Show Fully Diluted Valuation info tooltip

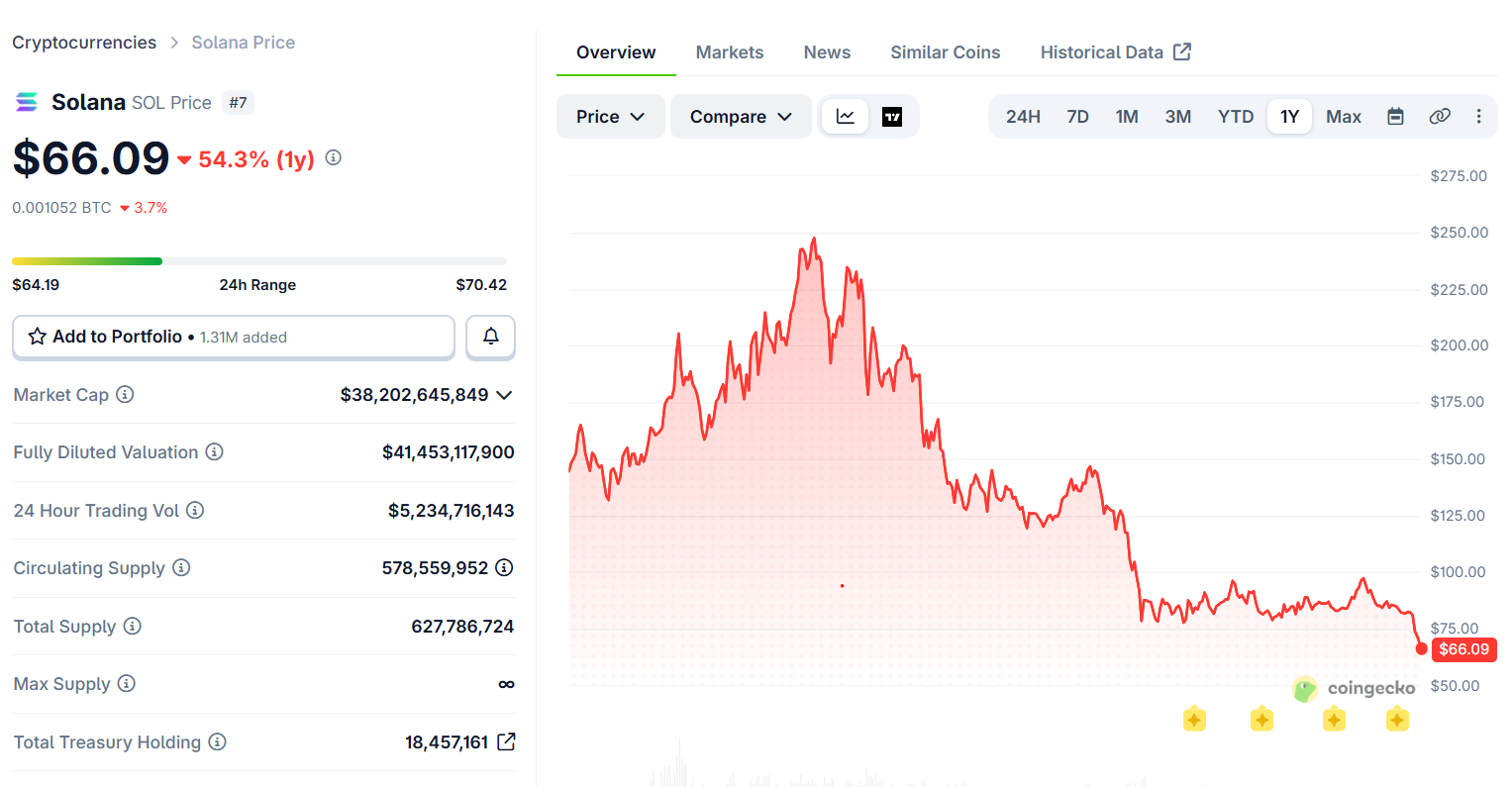click(x=214, y=451)
